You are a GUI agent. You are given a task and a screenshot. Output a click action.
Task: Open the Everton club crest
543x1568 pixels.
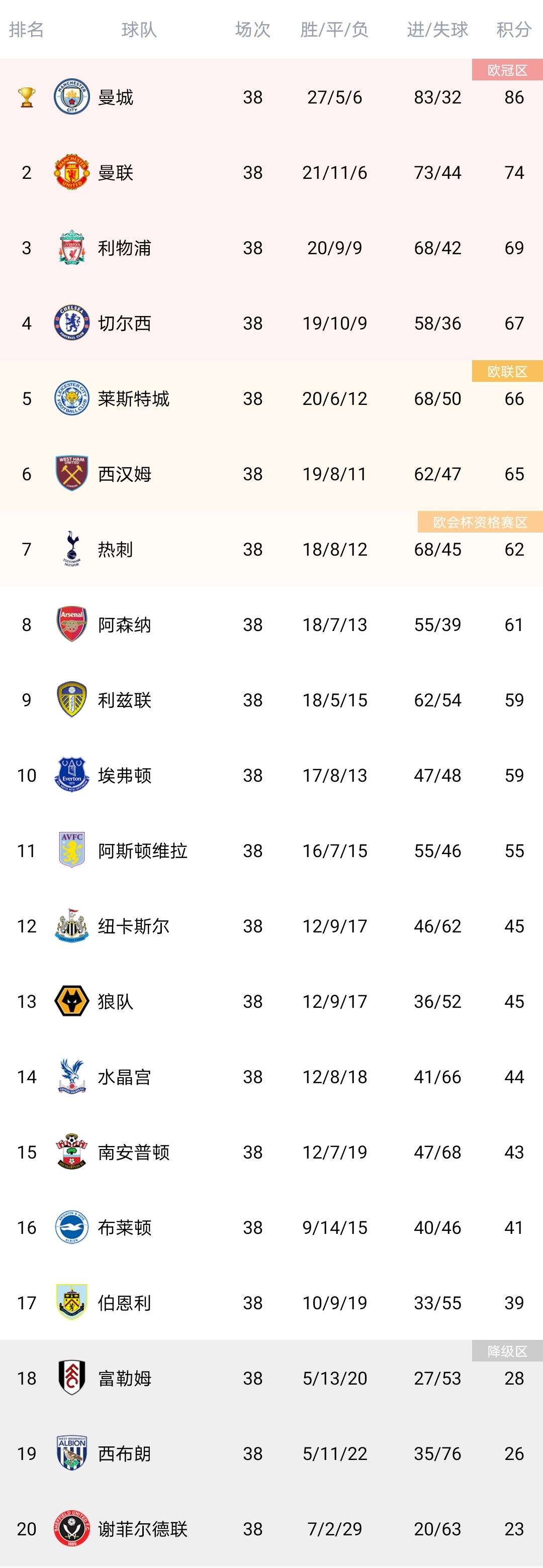[x=72, y=775]
